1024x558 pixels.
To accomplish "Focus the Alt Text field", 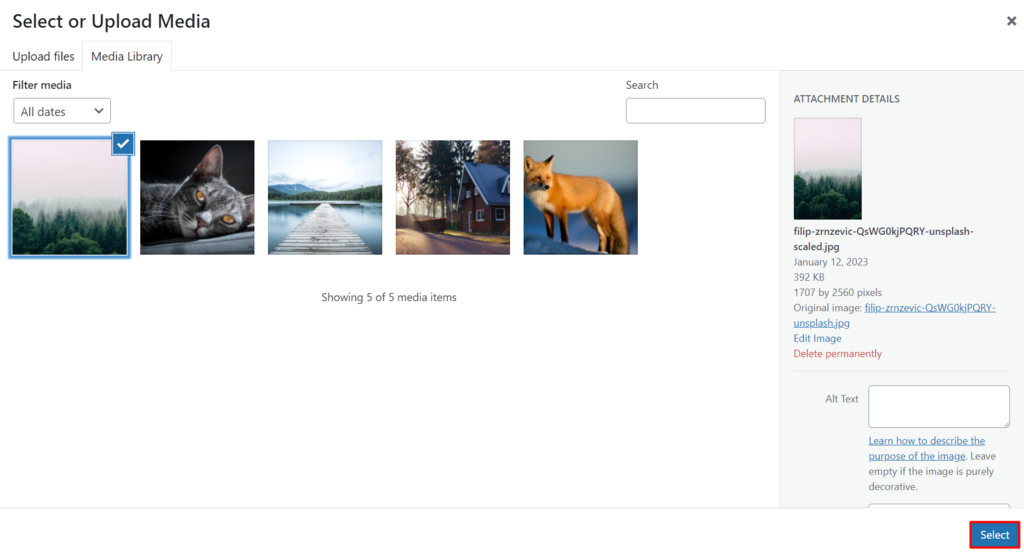I will click(938, 406).
